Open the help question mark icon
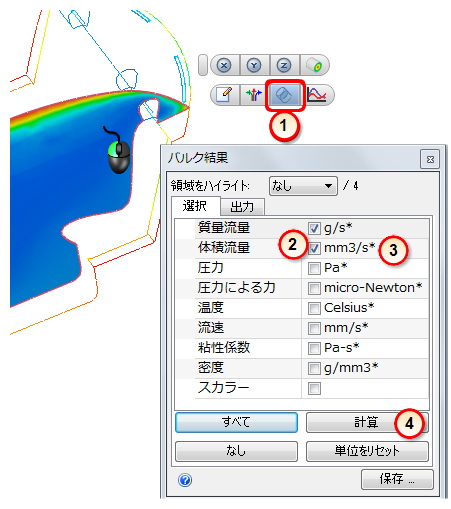The width and height of the screenshot is (451, 509). 185,480
